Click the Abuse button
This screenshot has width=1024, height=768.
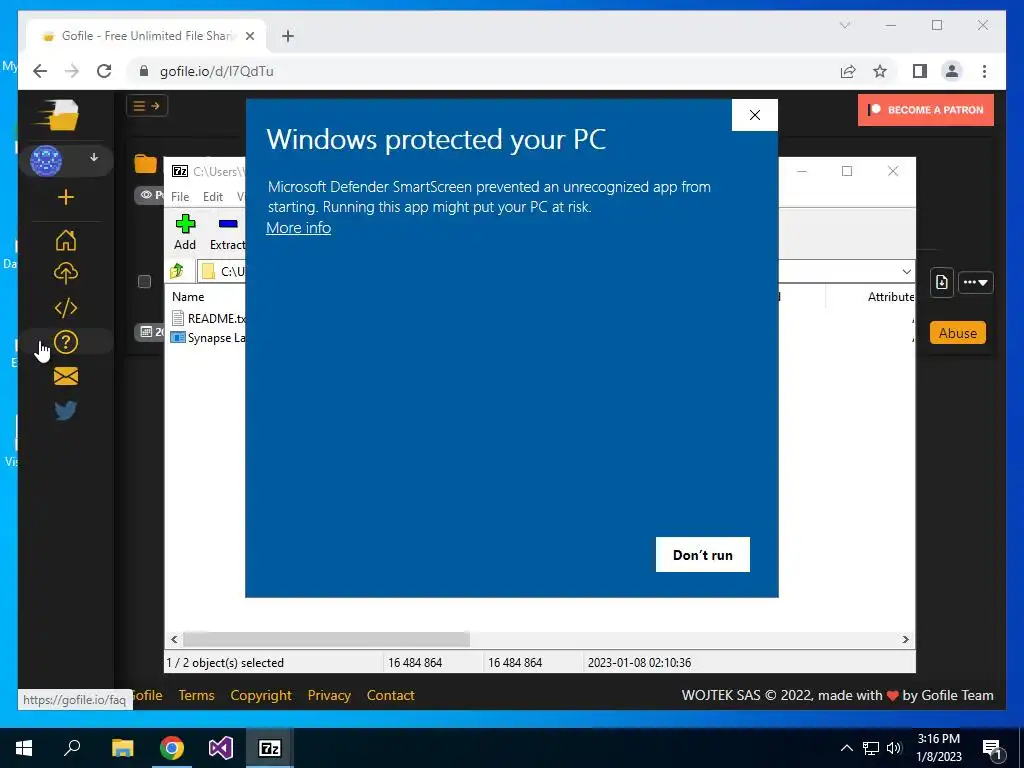(x=957, y=333)
